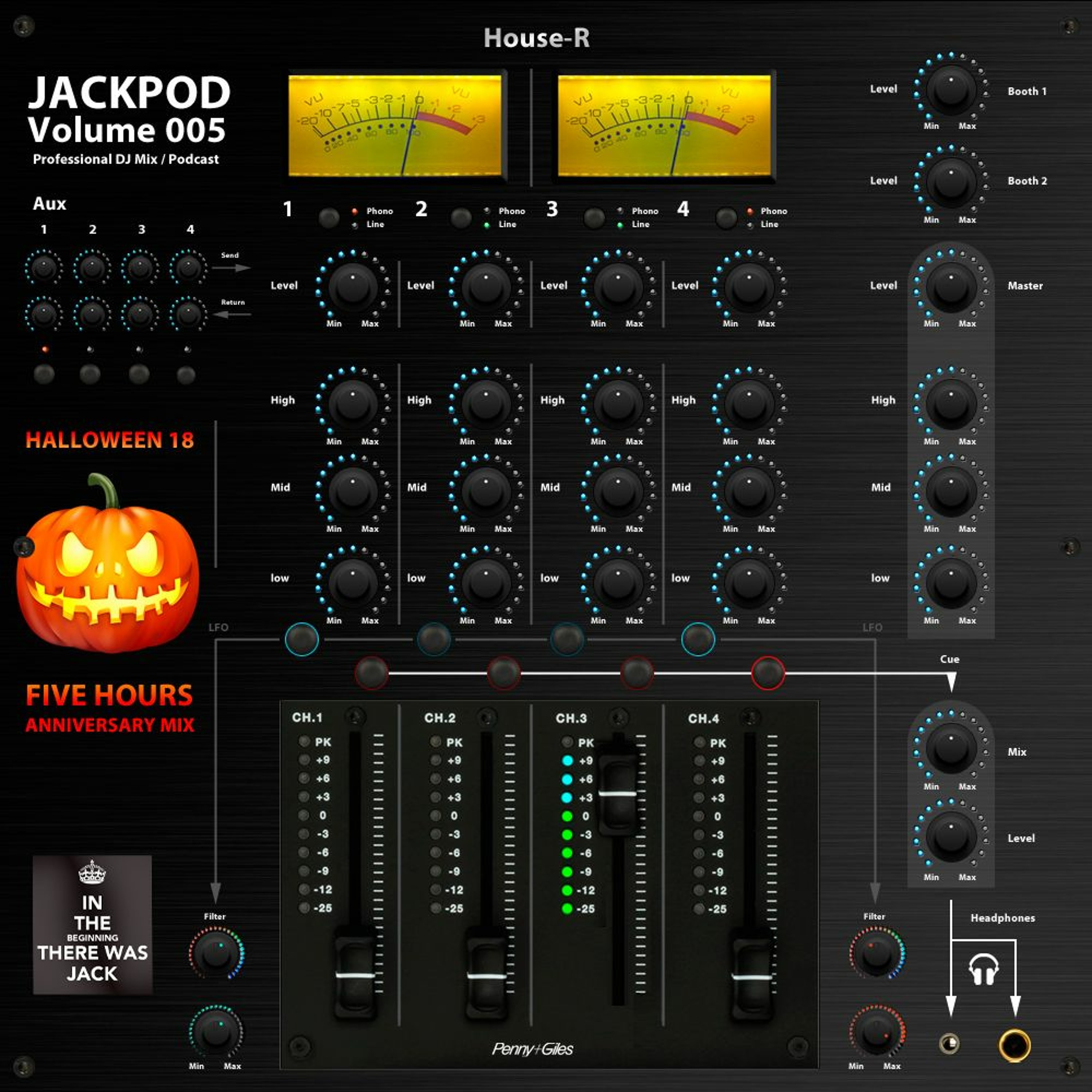Activate channel 1 red Cue button
1092x1092 pixels.
point(371,673)
